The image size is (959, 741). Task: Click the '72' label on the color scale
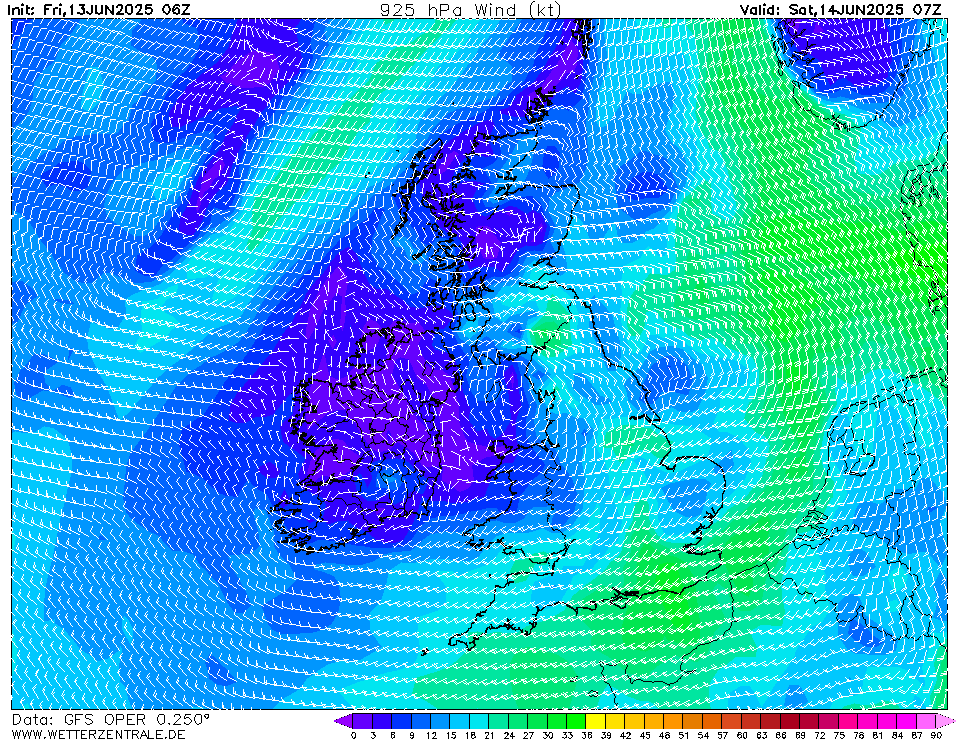click(x=820, y=735)
